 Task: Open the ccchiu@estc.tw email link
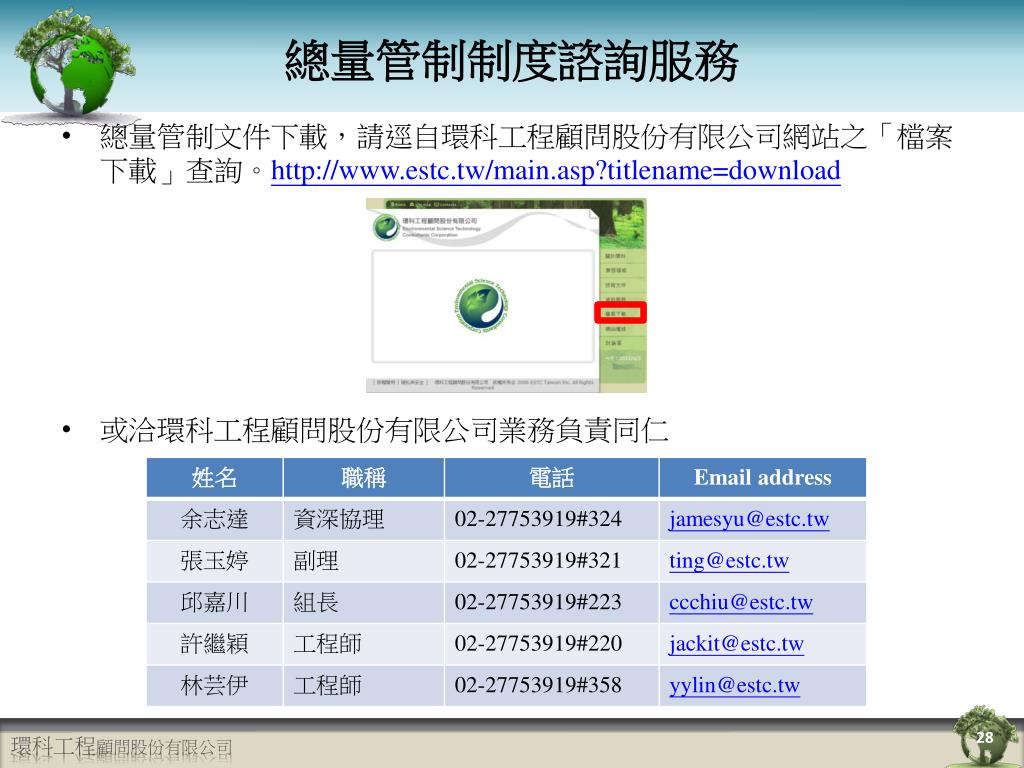click(x=741, y=602)
